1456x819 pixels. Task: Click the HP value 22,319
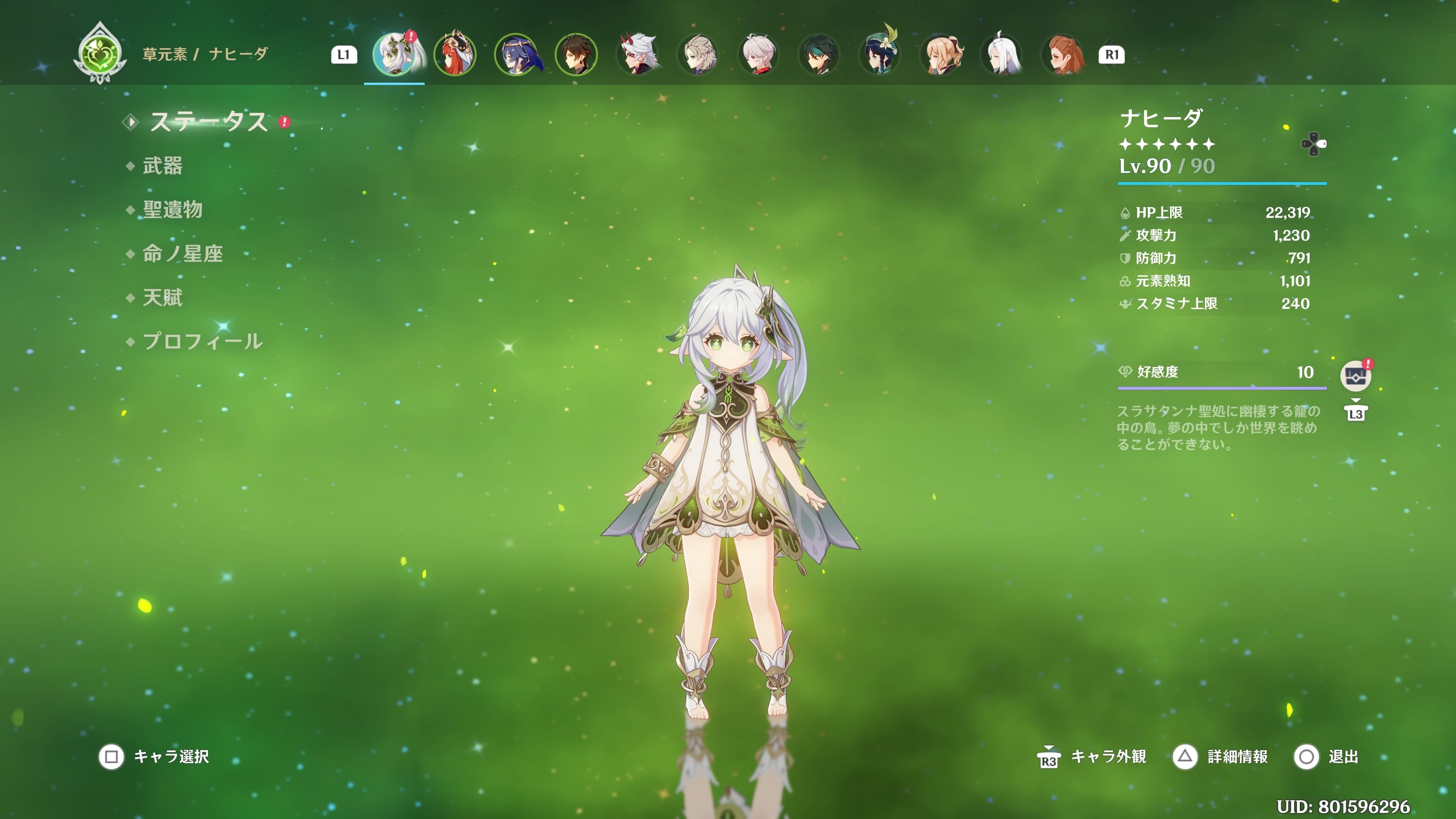pyautogui.click(x=1288, y=213)
